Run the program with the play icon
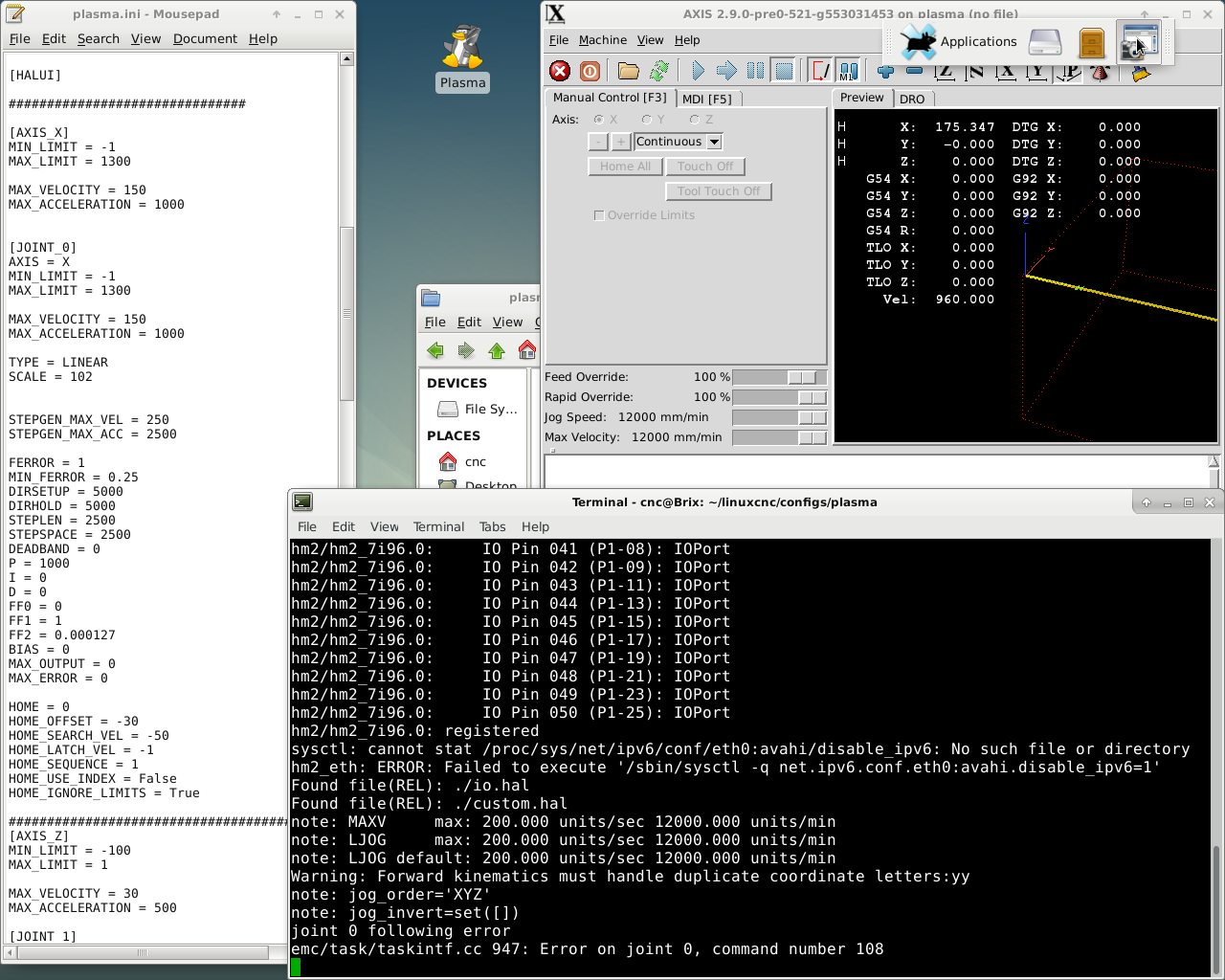 698,71
